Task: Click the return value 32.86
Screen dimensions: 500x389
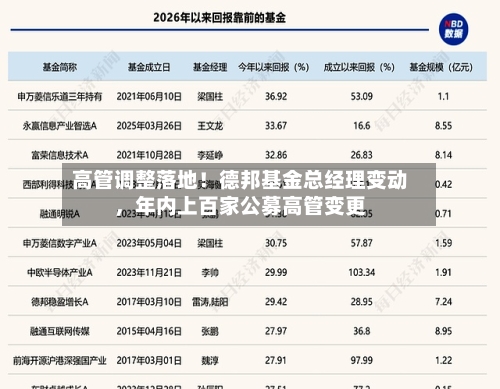Action: coord(276,155)
